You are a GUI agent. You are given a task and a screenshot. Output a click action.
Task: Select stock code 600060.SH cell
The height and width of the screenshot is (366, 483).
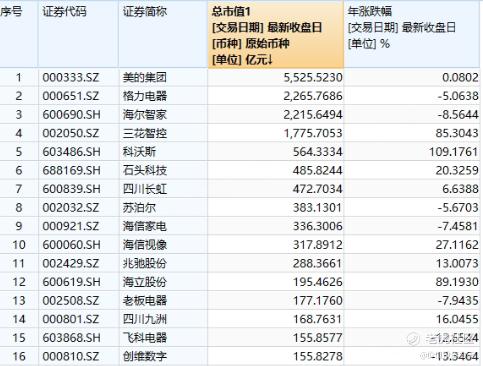[x=78, y=245]
